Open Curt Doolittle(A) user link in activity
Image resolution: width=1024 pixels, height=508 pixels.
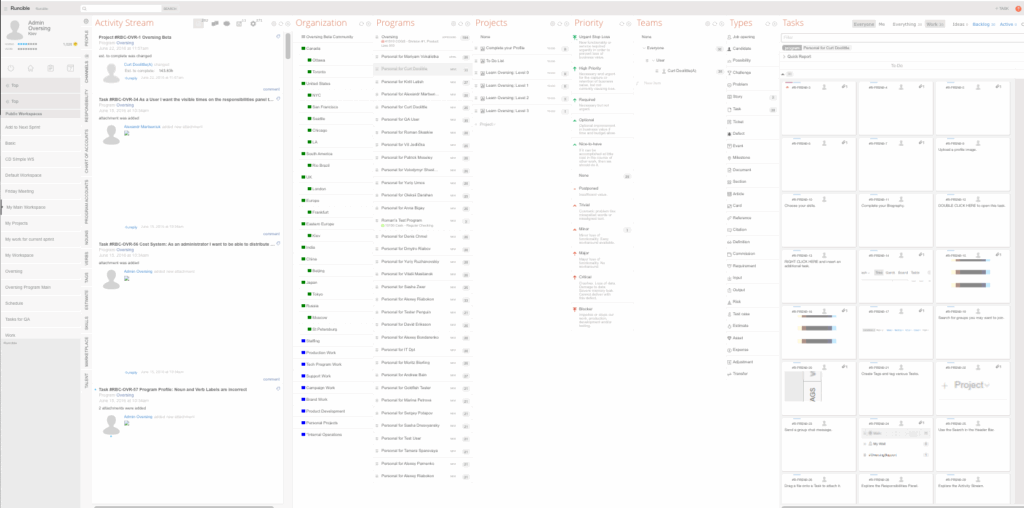pyautogui.click(x=138, y=65)
